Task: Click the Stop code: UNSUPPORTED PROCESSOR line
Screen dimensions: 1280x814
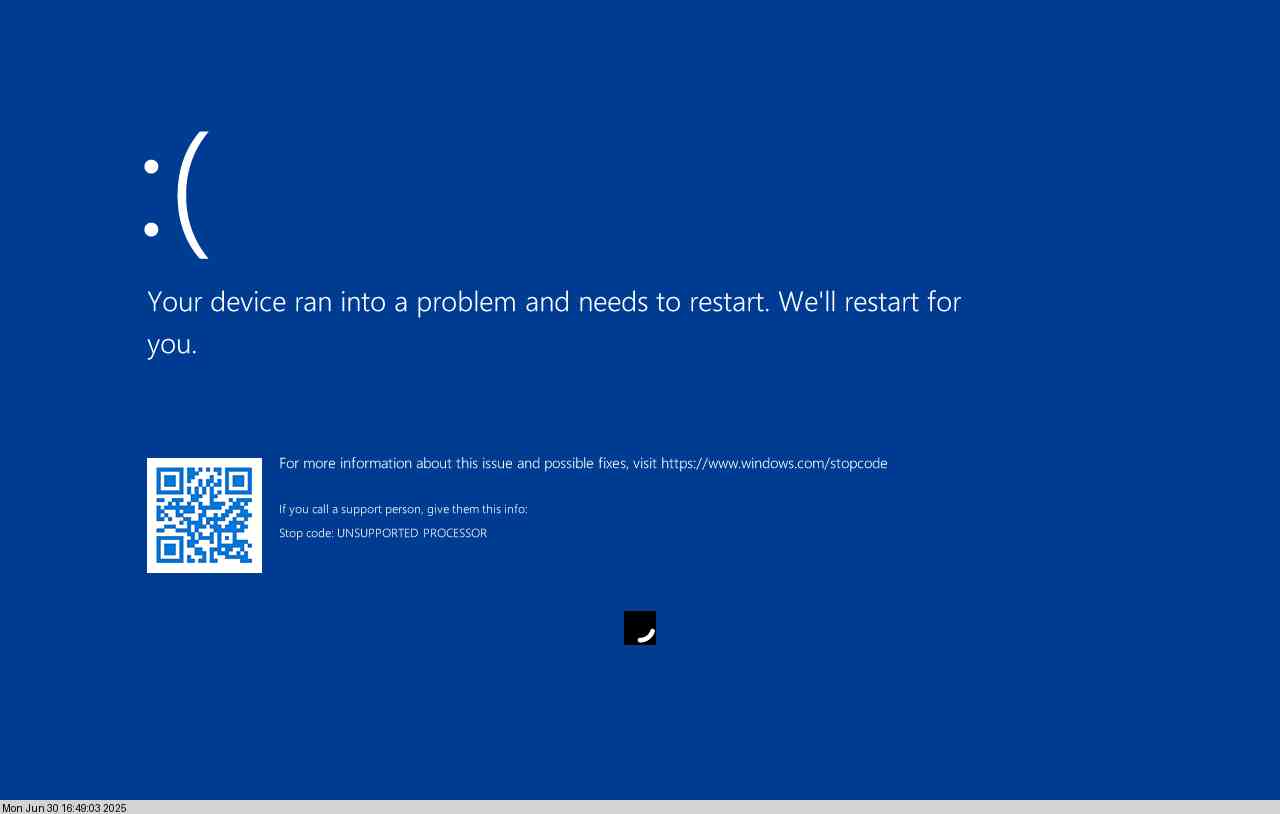Action: point(383,533)
